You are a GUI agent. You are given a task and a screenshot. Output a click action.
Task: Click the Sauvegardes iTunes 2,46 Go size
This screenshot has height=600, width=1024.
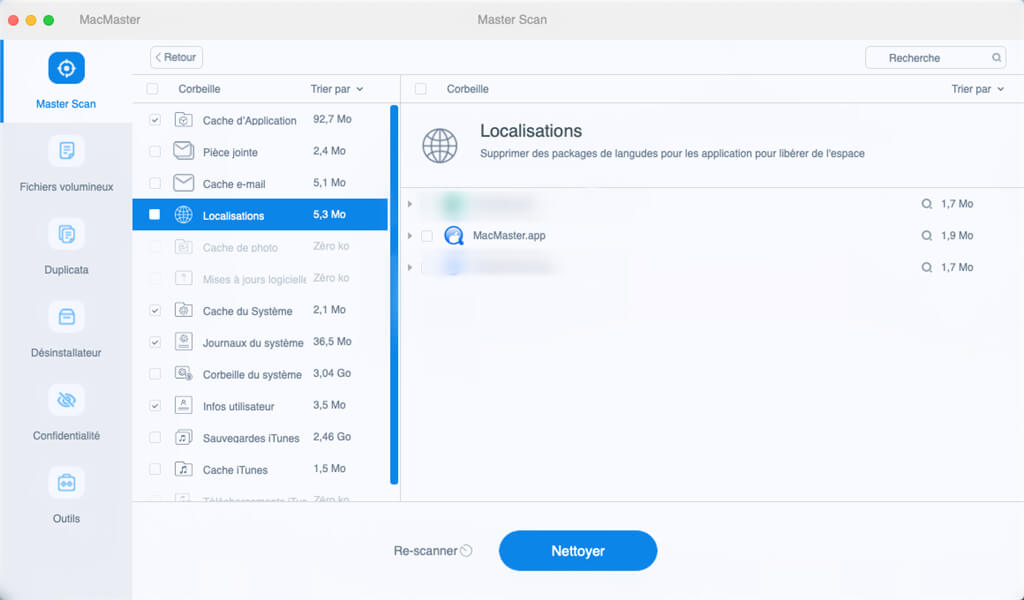tap(332, 437)
